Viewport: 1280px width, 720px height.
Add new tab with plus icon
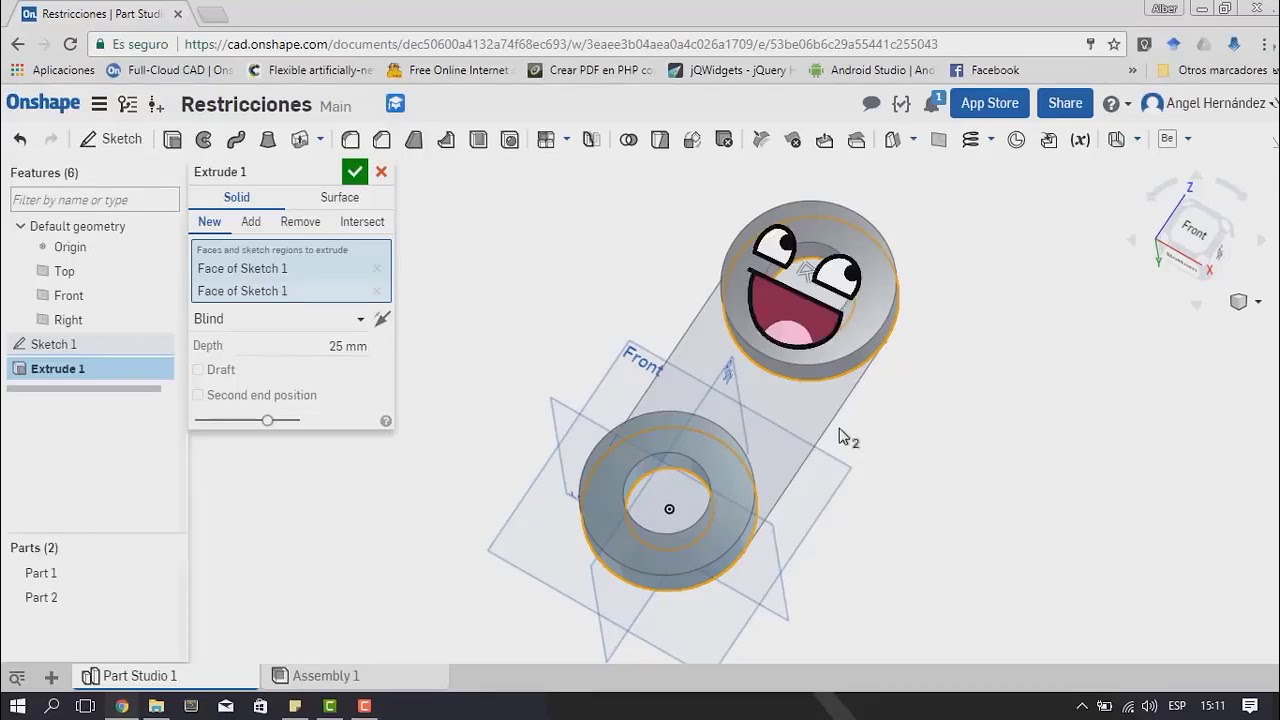pyautogui.click(x=51, y=677)
